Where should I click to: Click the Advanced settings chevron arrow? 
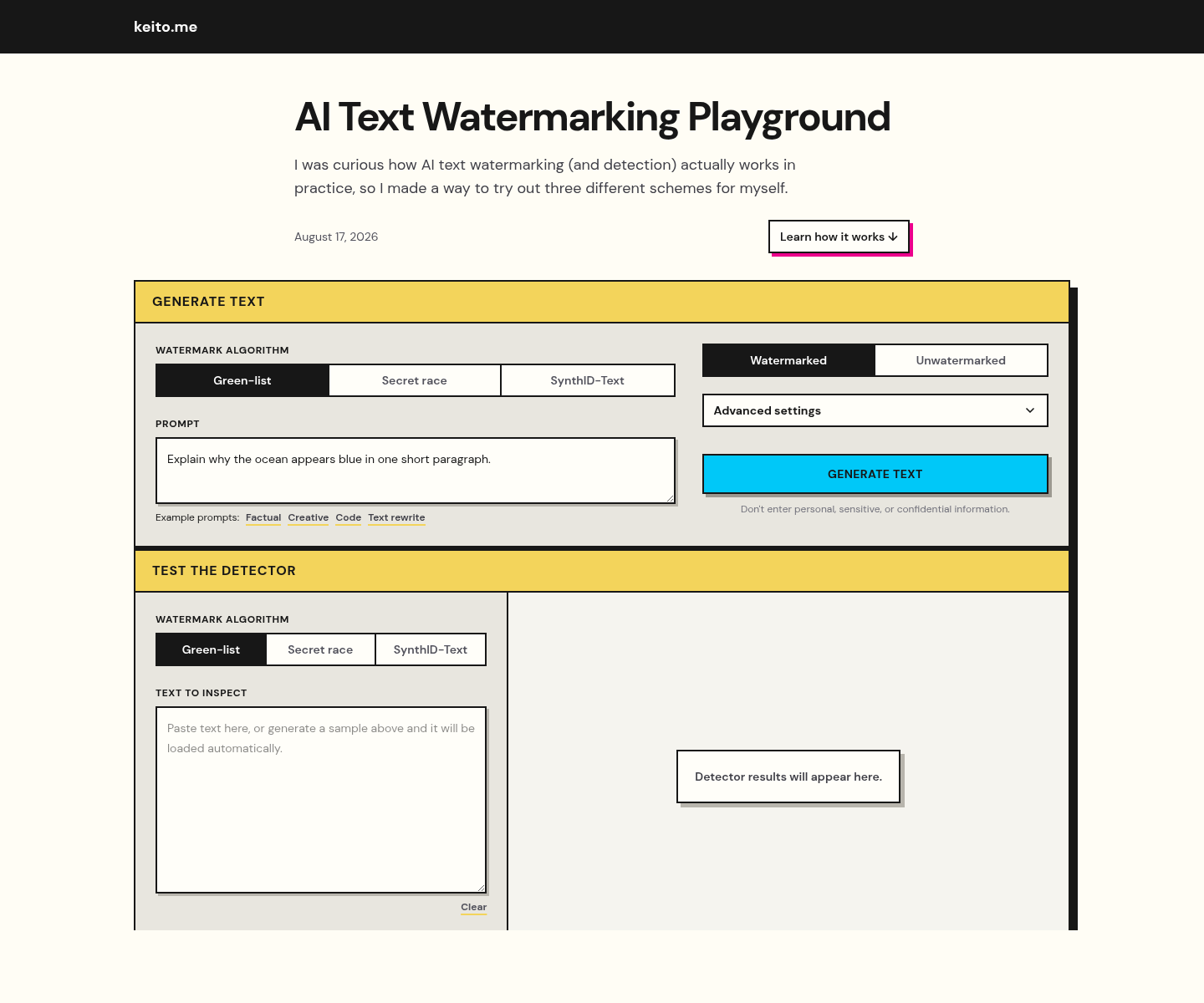pyautogui.click(x=1030, y=410)
